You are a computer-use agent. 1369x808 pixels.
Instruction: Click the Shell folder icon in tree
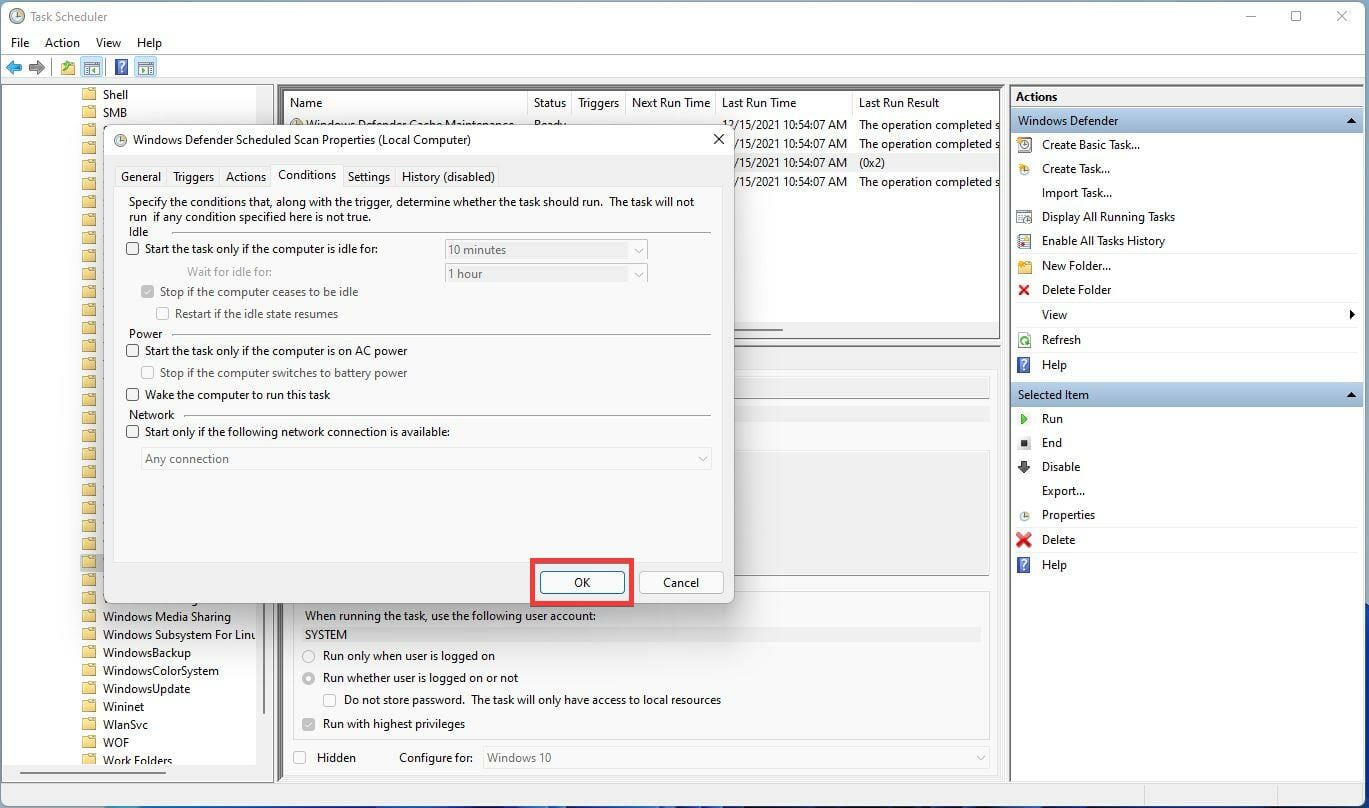coord(89,95)
